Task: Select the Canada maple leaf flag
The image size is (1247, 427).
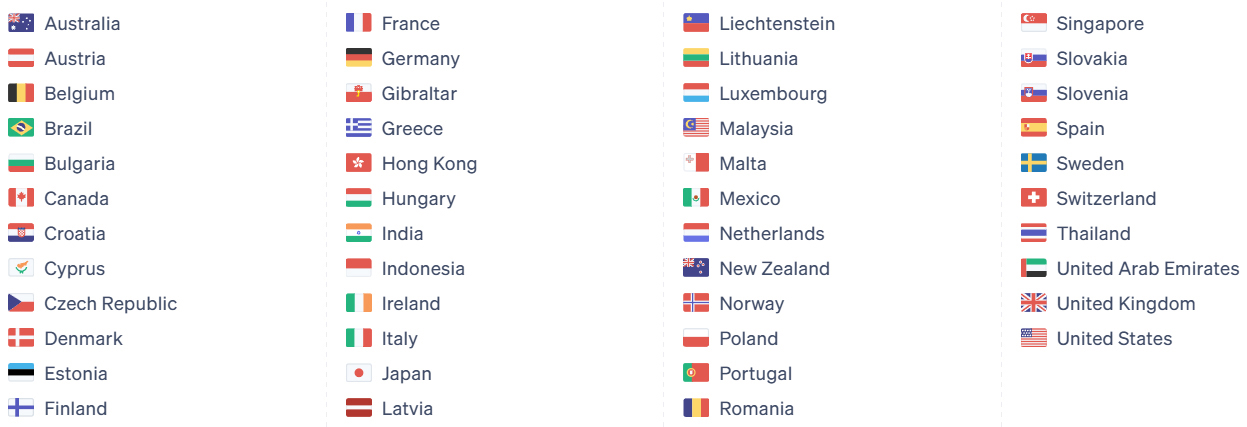Action: (x=21, y=198)
